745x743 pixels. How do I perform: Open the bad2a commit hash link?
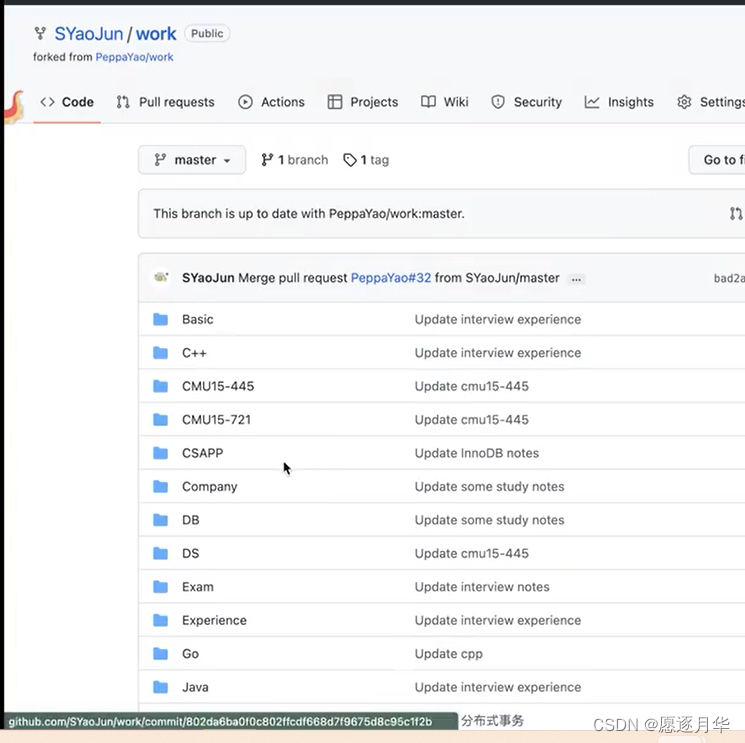coord(729,278)
